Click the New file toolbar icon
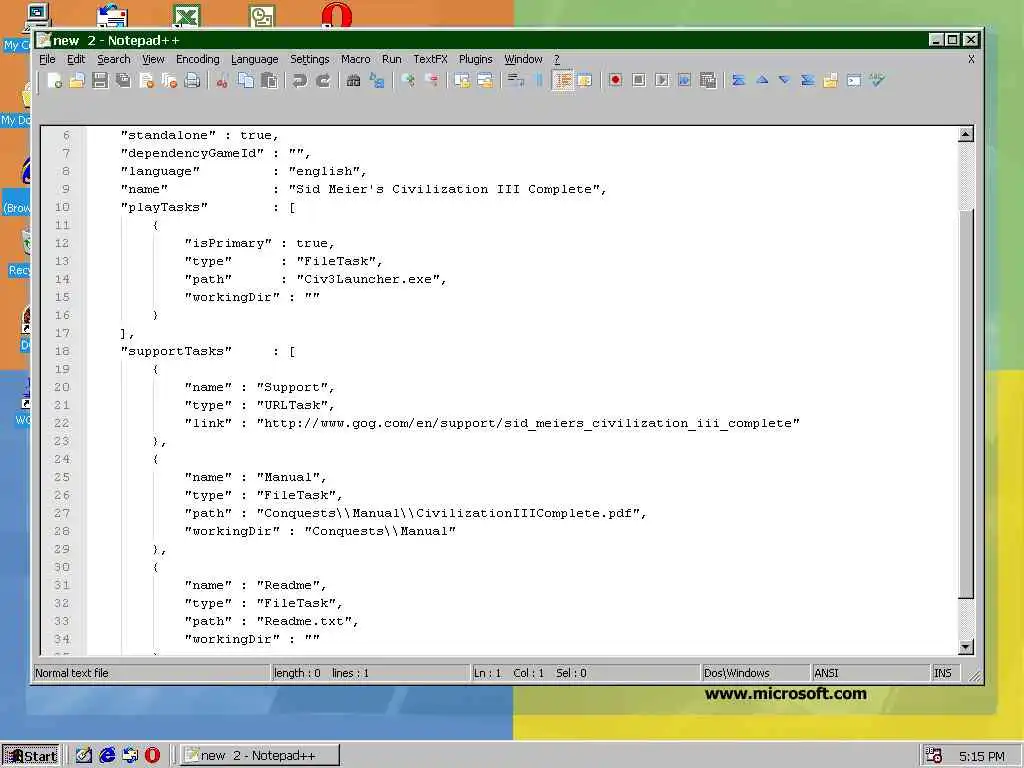This screenshot has height=768, width=1024. point(54,80)
